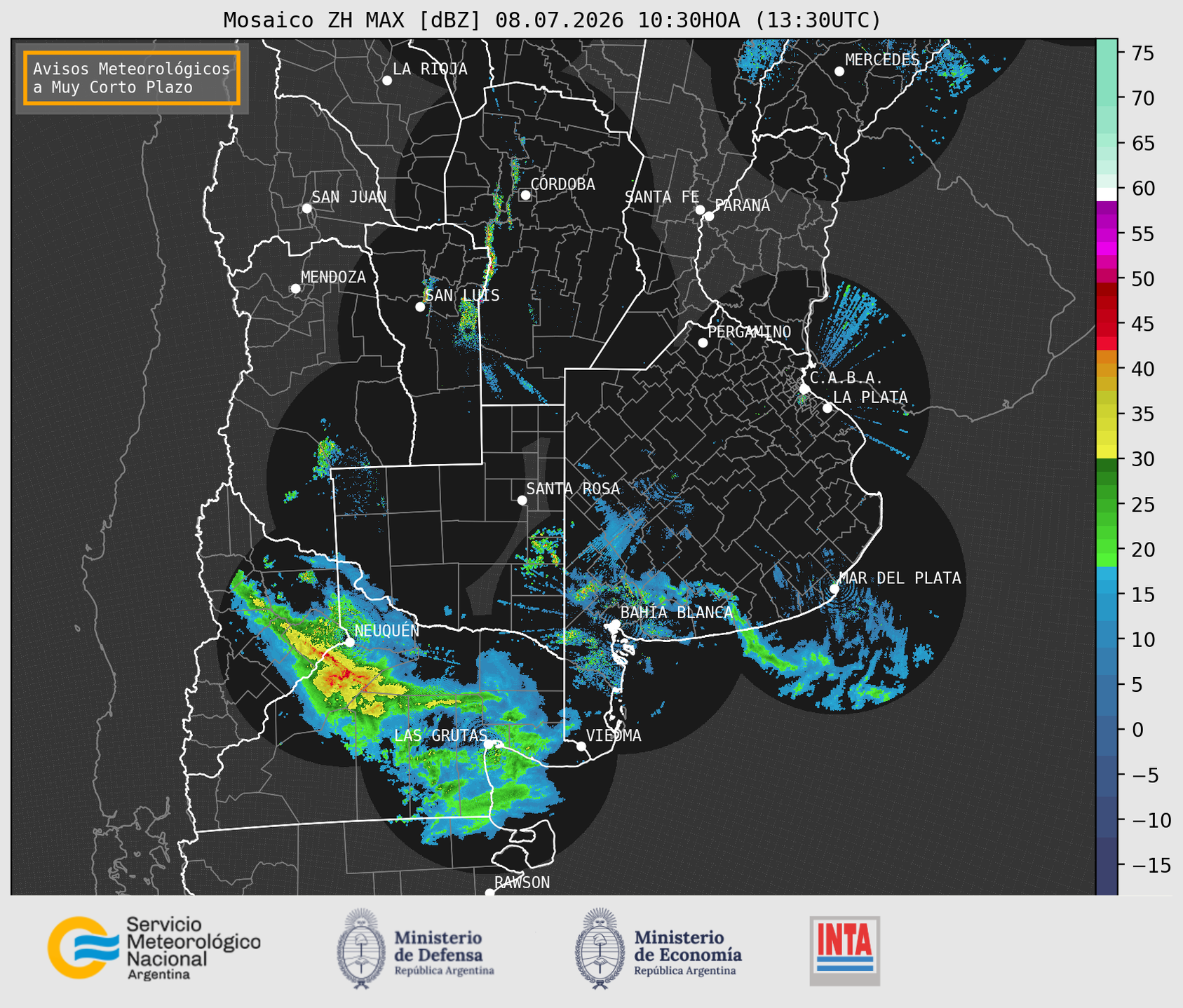Click the SANTA ROSA city marker dot
The width and height of the screenshot is (1183, 1008).
point(522,500)
